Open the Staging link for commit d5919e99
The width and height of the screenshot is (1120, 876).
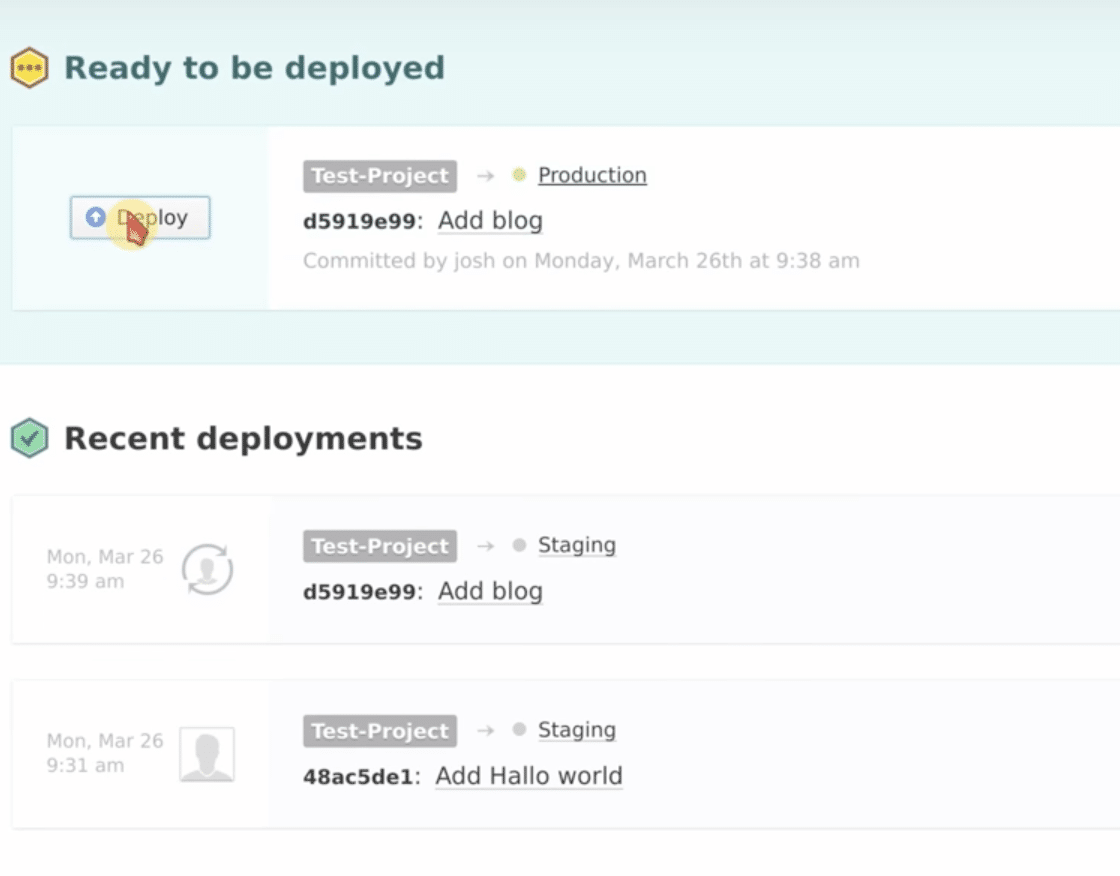(576, 545)
